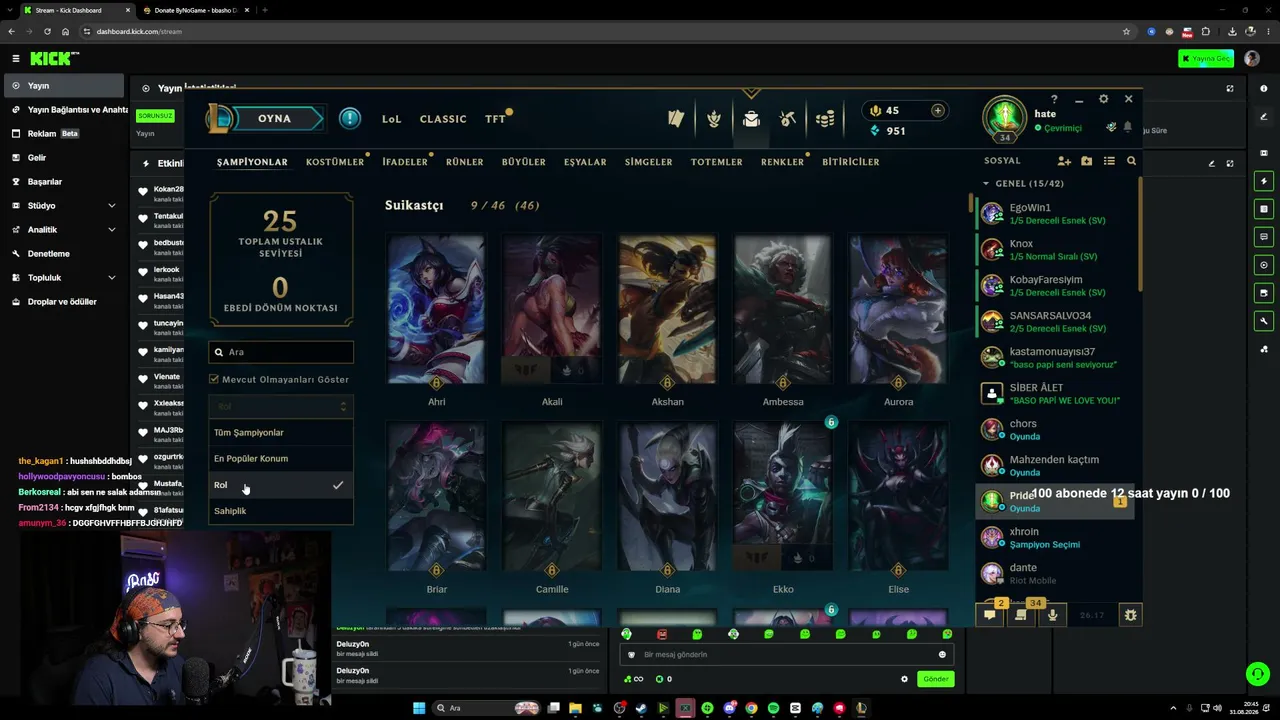Image resolution: width=1280 pixels, height=720 pixels.
Task: Open League client settings gear
Action: coord(1104,99)
